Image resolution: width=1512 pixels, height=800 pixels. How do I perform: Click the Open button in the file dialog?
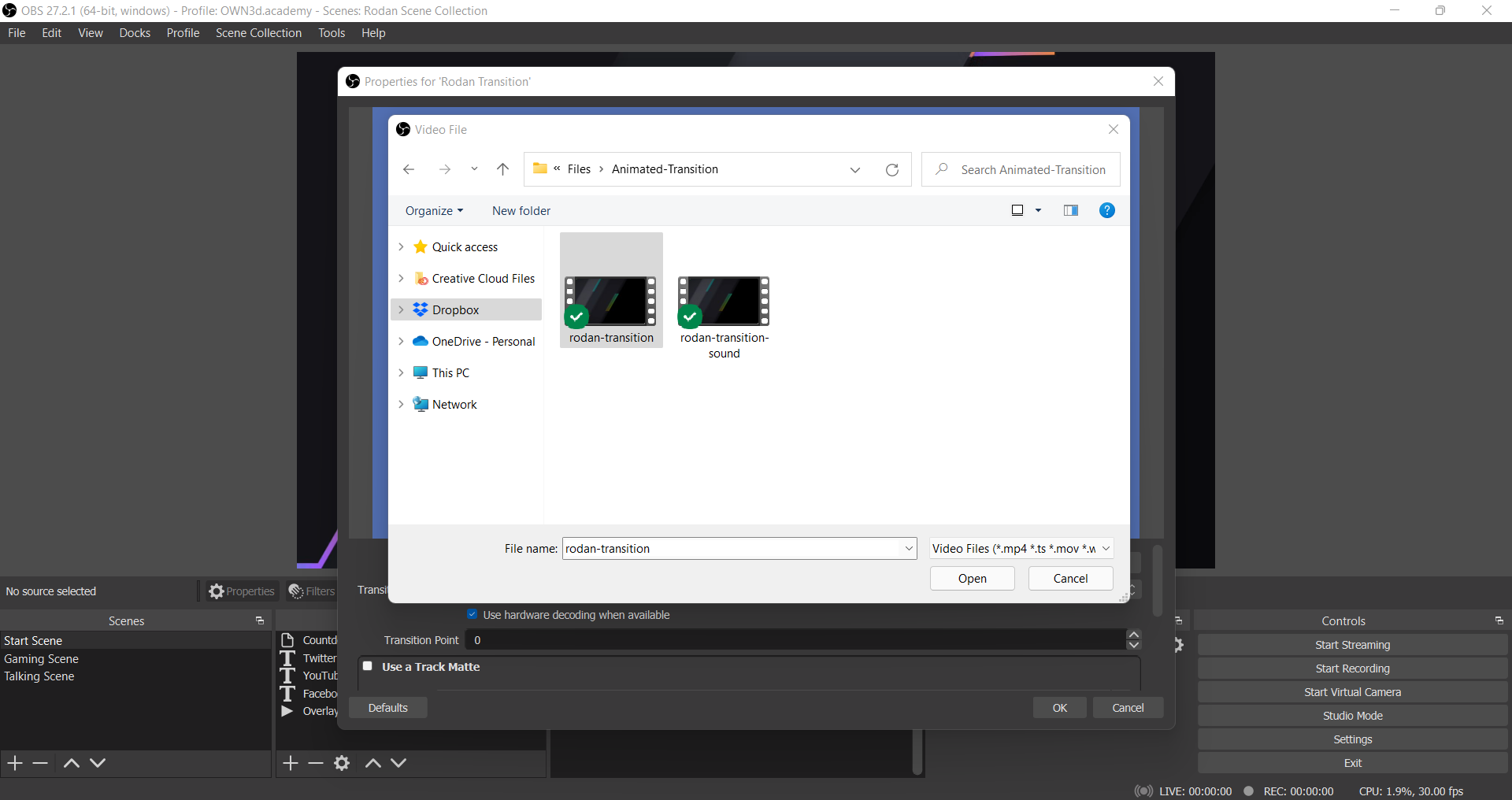pos(972,579)
